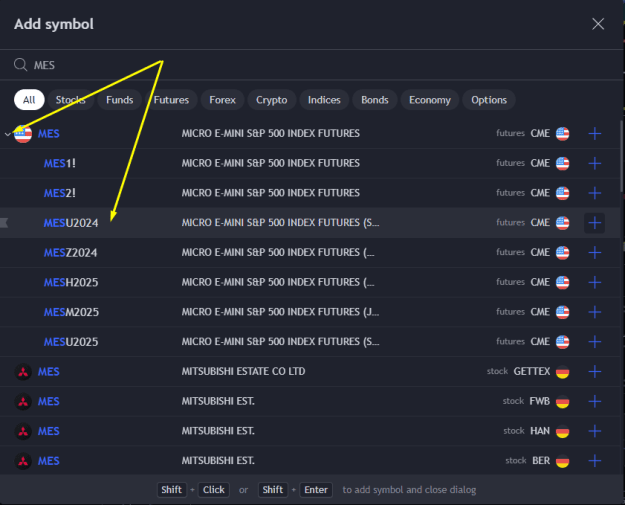Click the search magnifier icon
Screen dimensions: 625x505
click(20, 65)
